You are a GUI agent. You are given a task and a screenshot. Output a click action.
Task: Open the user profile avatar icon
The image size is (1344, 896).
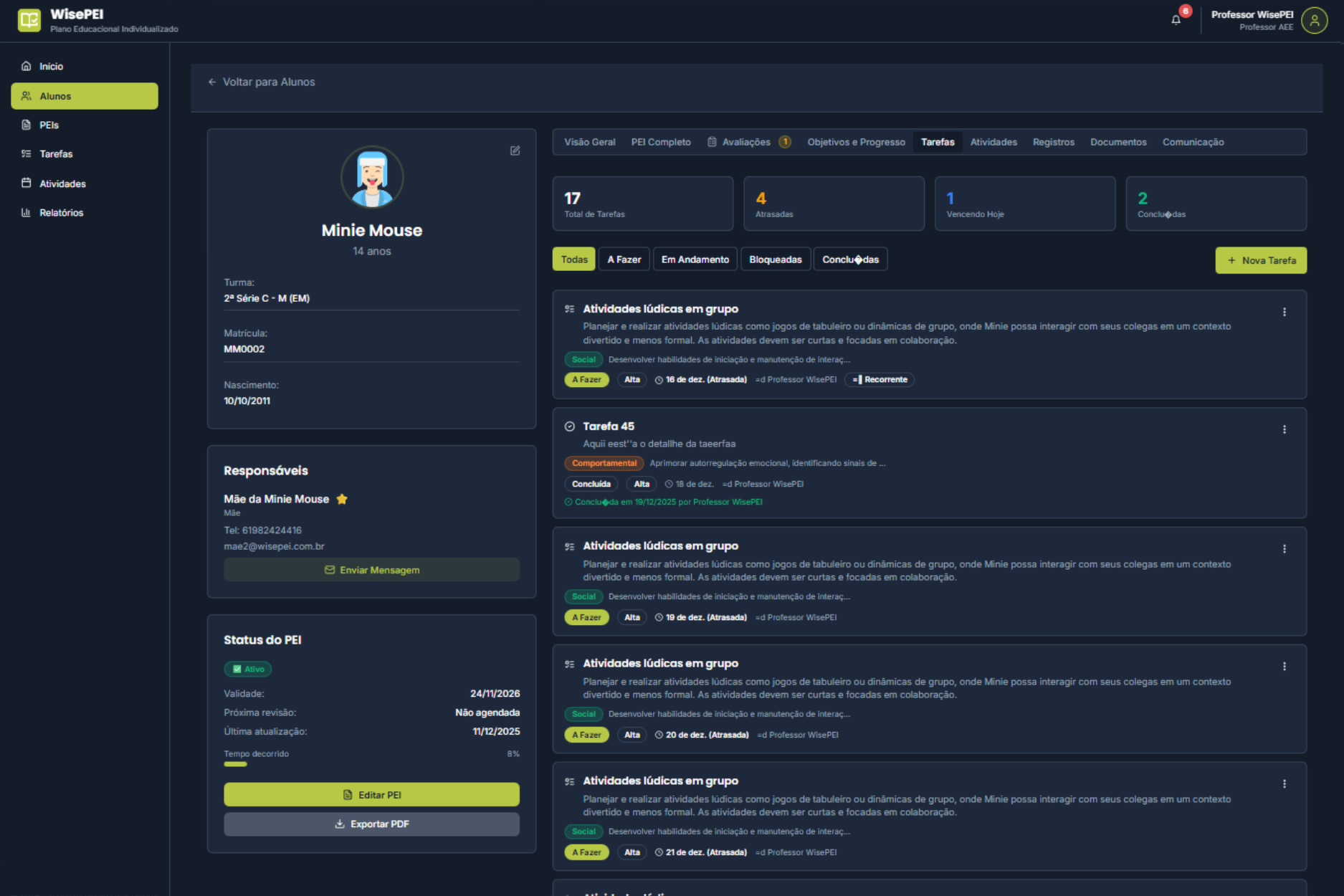[x=1314, y=21]
